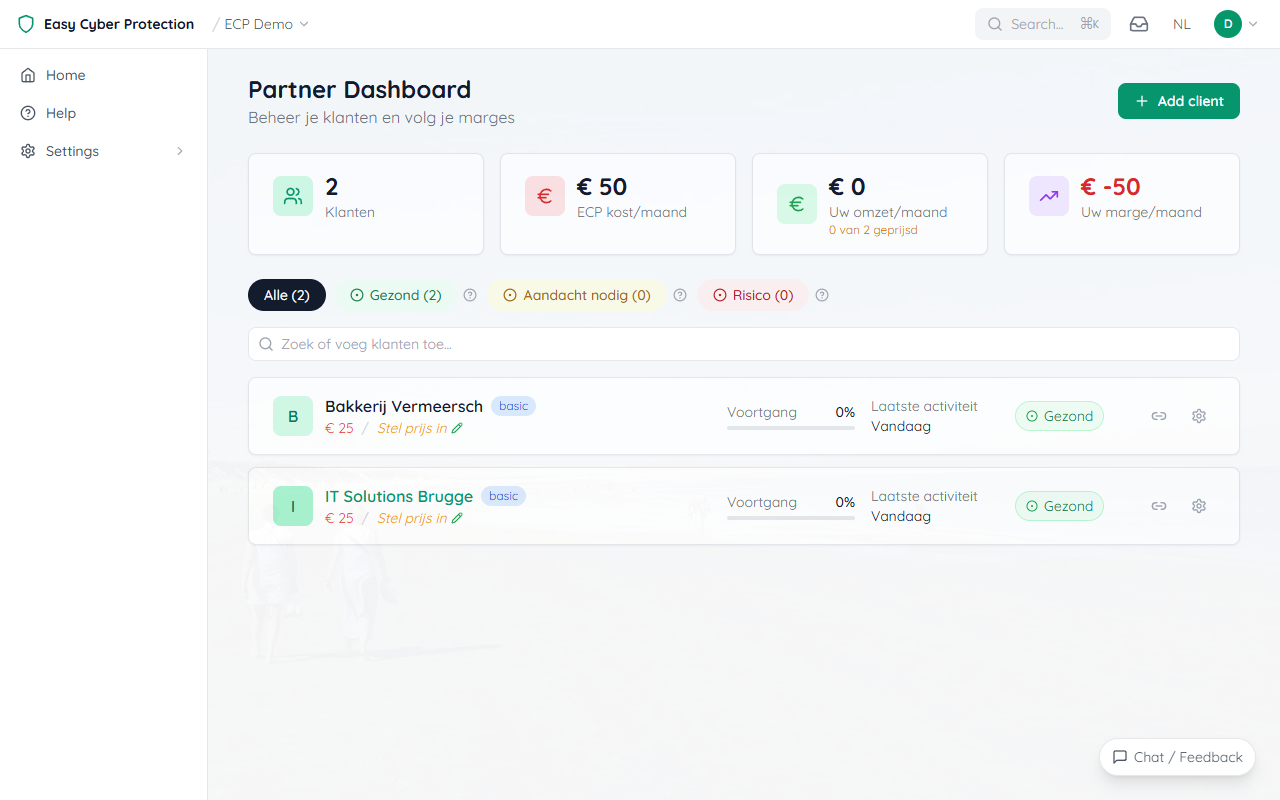This screenshot has height=800, width=1280.
Task: Open the D account avatar menu
Action: [x=1229, y=23]
